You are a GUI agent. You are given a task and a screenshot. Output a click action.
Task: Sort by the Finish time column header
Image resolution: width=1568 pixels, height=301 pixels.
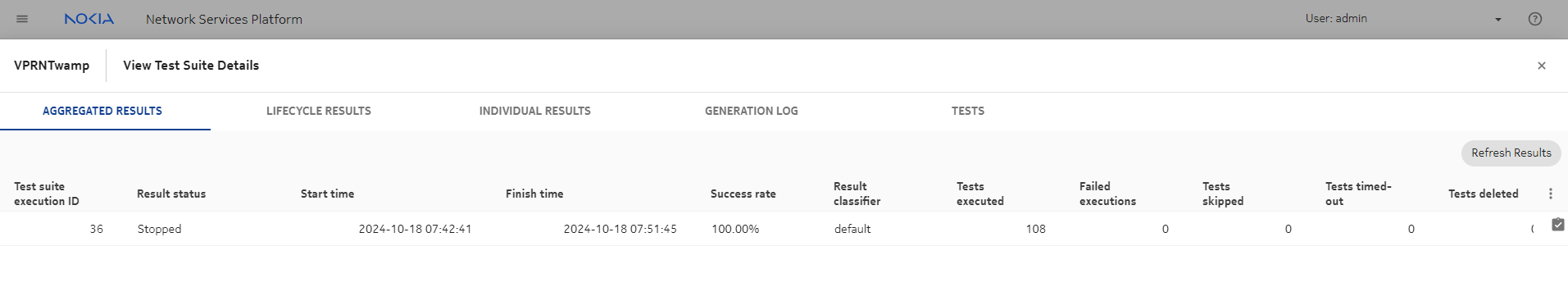[x=534, y=194]
